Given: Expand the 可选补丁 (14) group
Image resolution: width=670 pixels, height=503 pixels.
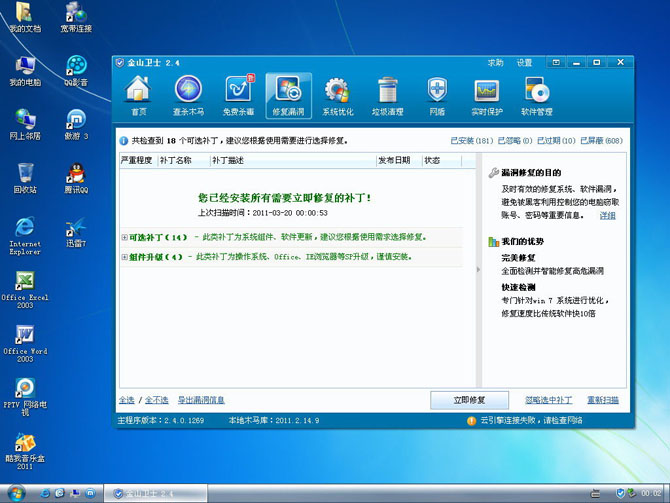Looking at the screenshot, I should tap(124, 237).
